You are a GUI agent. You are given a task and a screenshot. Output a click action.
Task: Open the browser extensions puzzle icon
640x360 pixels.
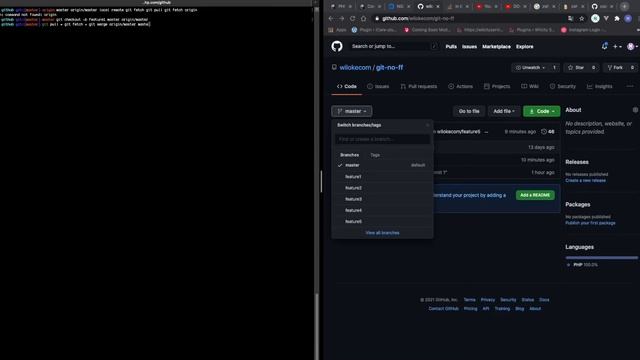[x=617, y=18]
